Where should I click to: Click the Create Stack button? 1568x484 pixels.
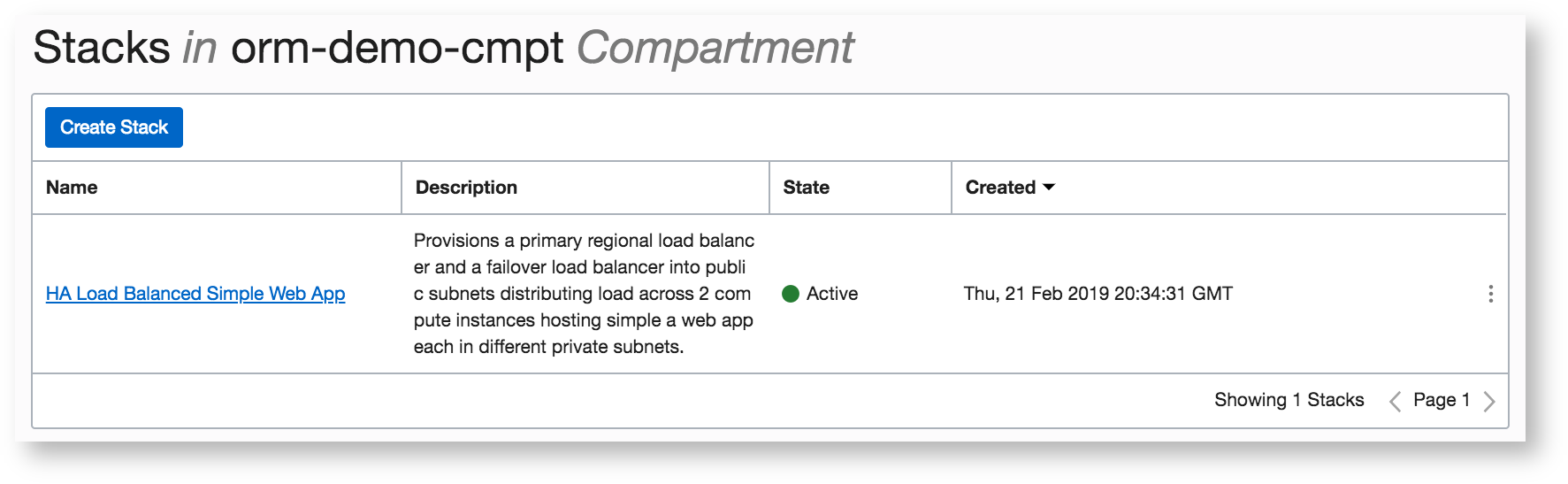114,127
